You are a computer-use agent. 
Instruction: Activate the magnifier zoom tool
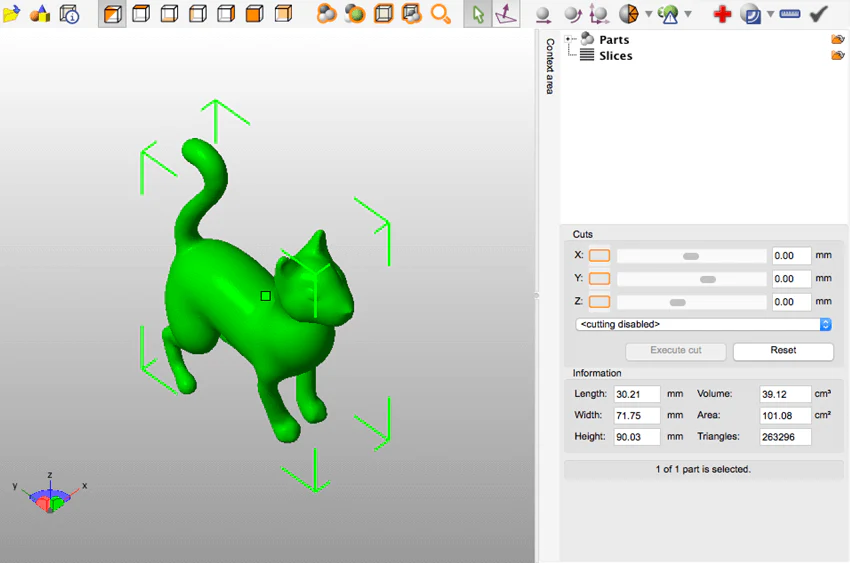point(440,14)
